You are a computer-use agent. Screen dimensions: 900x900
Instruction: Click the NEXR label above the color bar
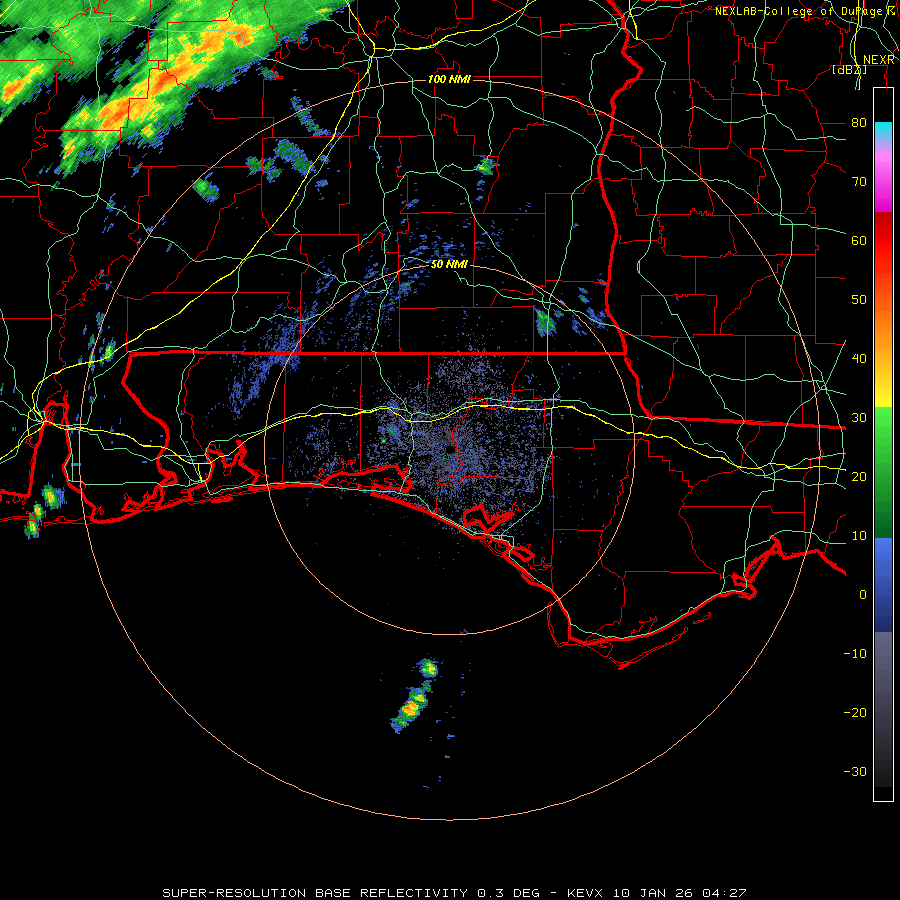point(878,60)
